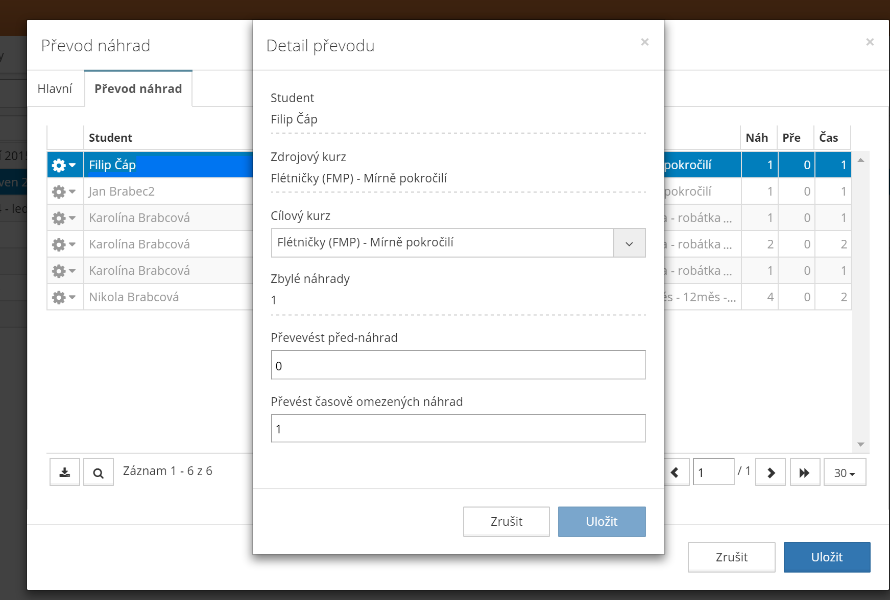Open the Cílový kurz dropdown arrow
This screenshot has height=600, width=890.
click(x=629, y=243)
